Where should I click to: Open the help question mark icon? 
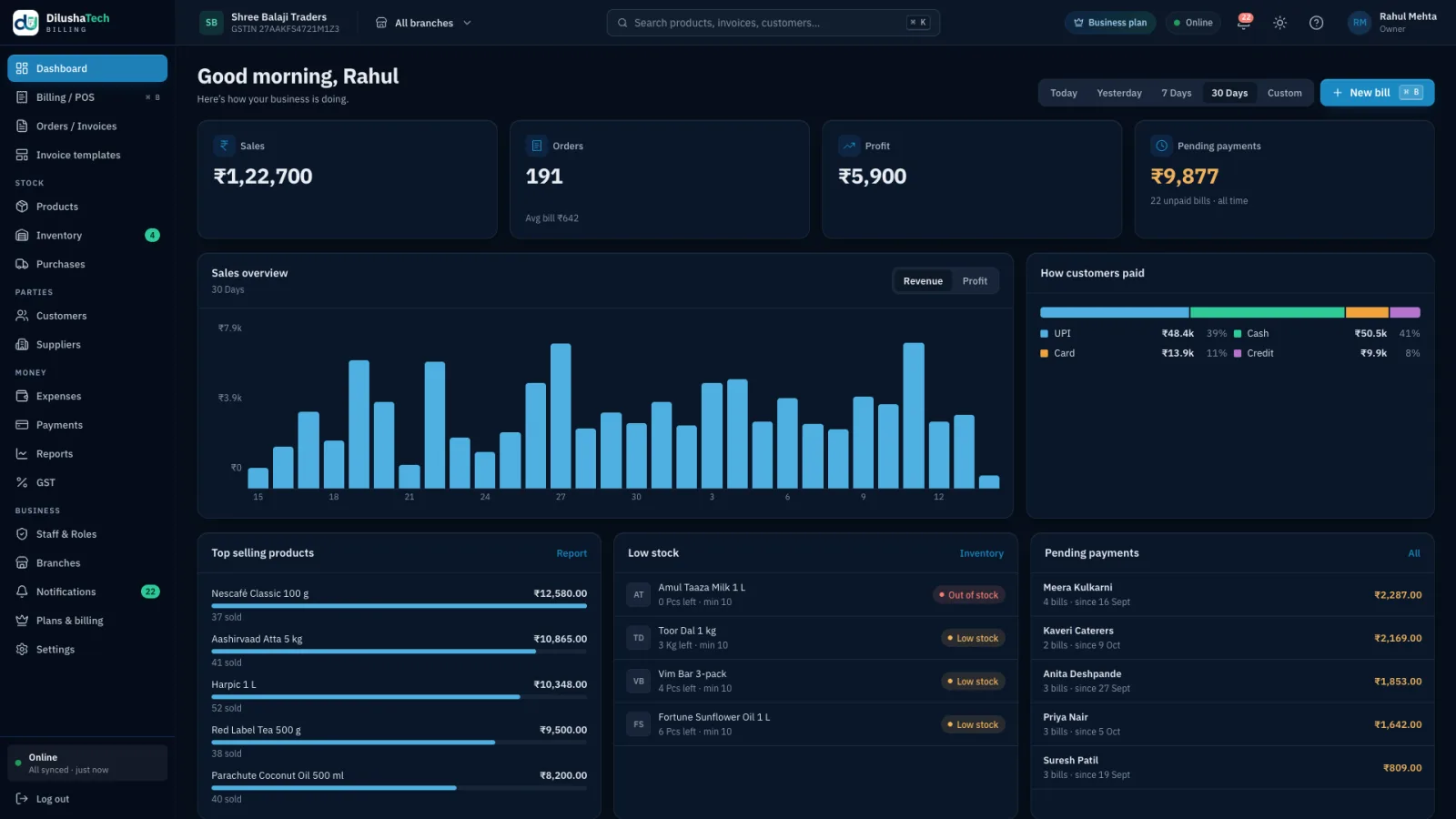pyautogui.click(x=1316, y=23)
